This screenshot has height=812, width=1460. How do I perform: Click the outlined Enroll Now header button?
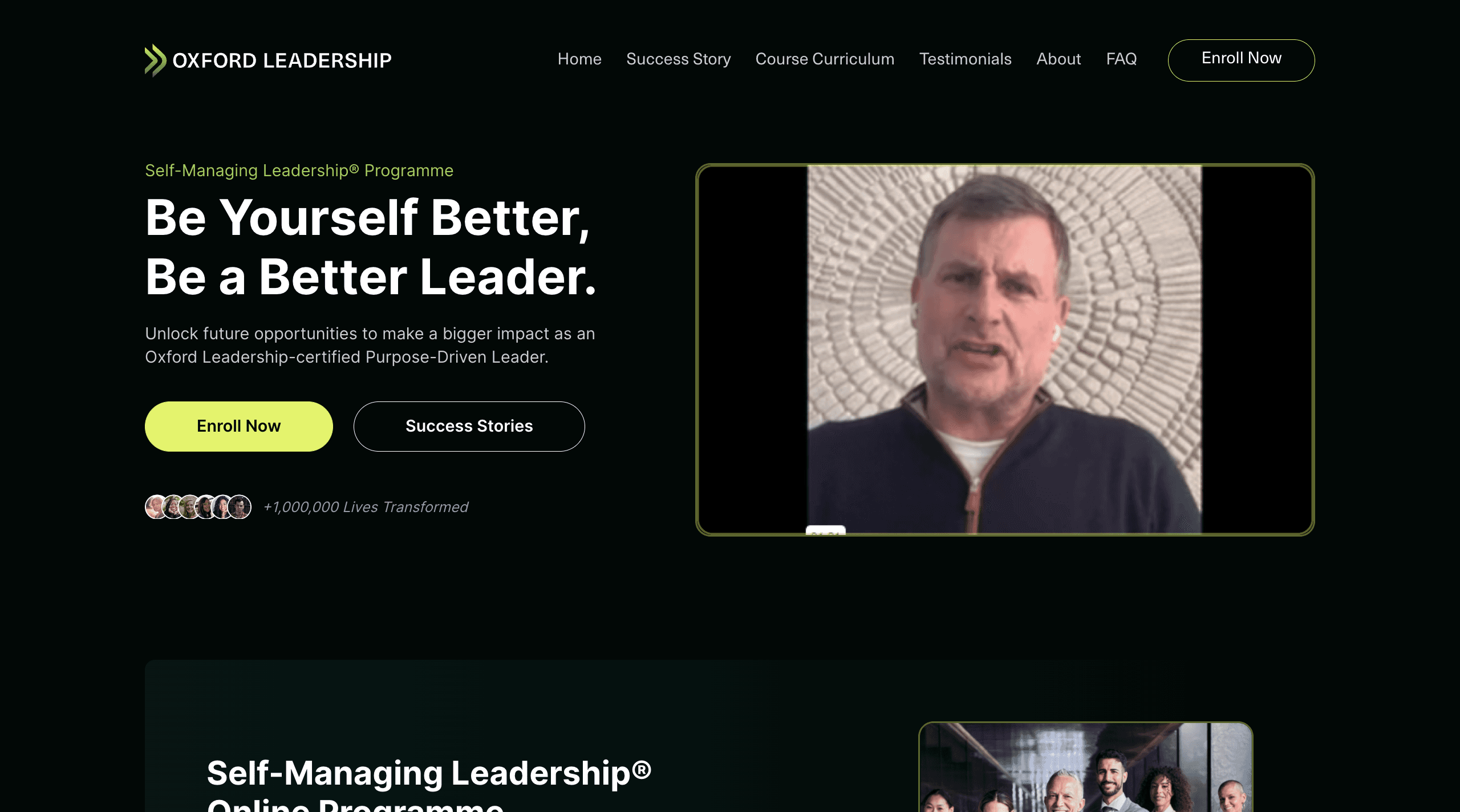[1241, 60]
